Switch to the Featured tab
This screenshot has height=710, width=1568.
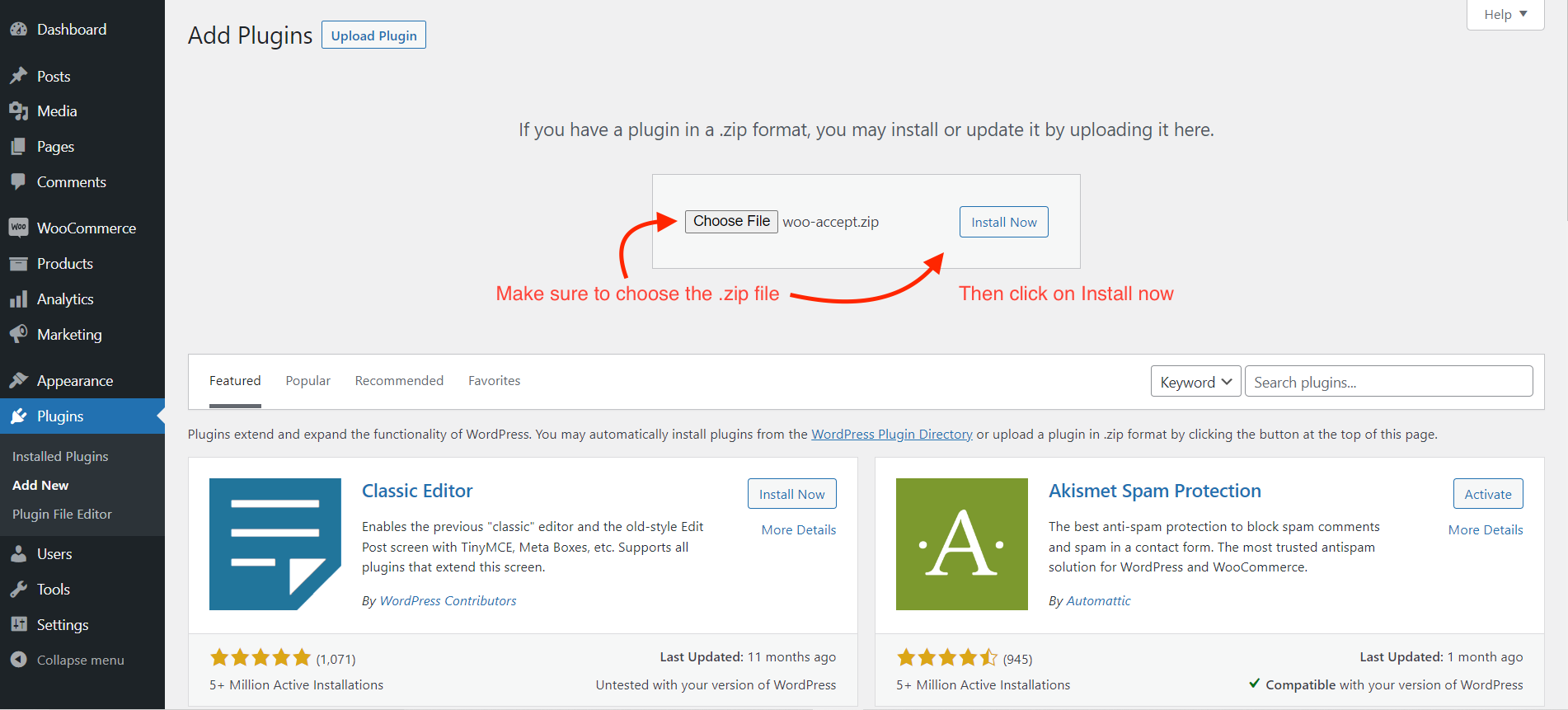point(235,380)
